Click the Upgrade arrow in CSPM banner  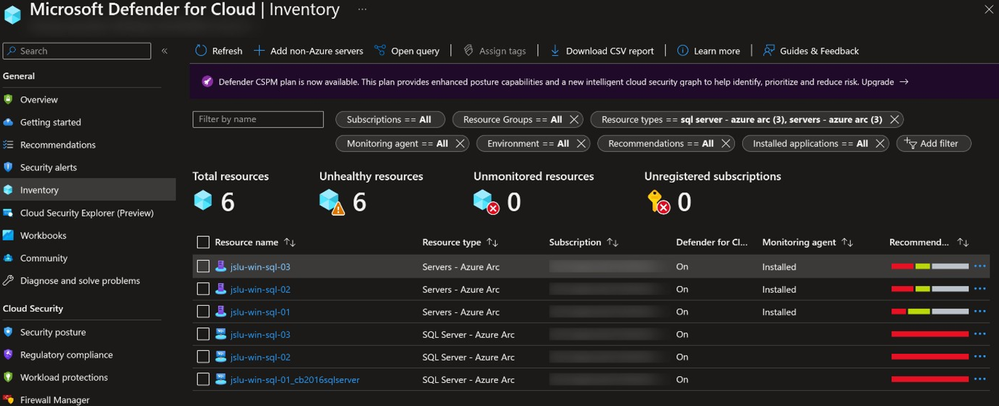tap(903, 82)
